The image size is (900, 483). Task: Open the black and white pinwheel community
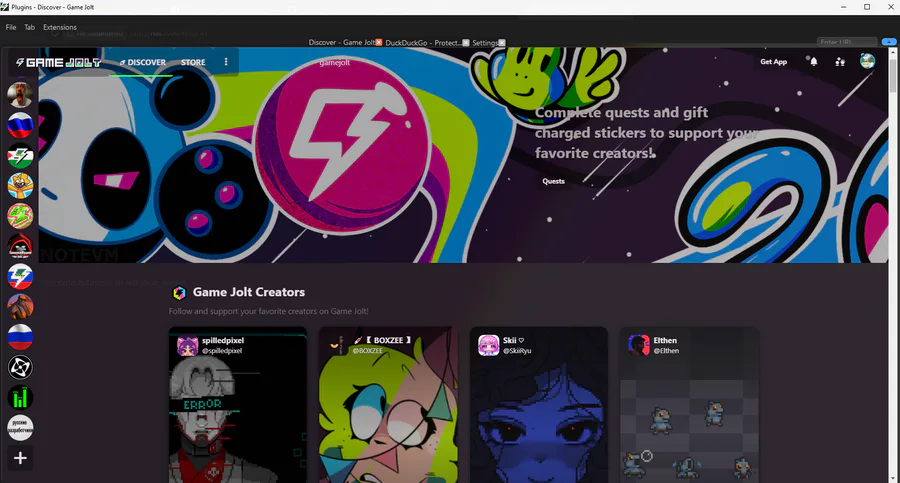coord(20,368)
